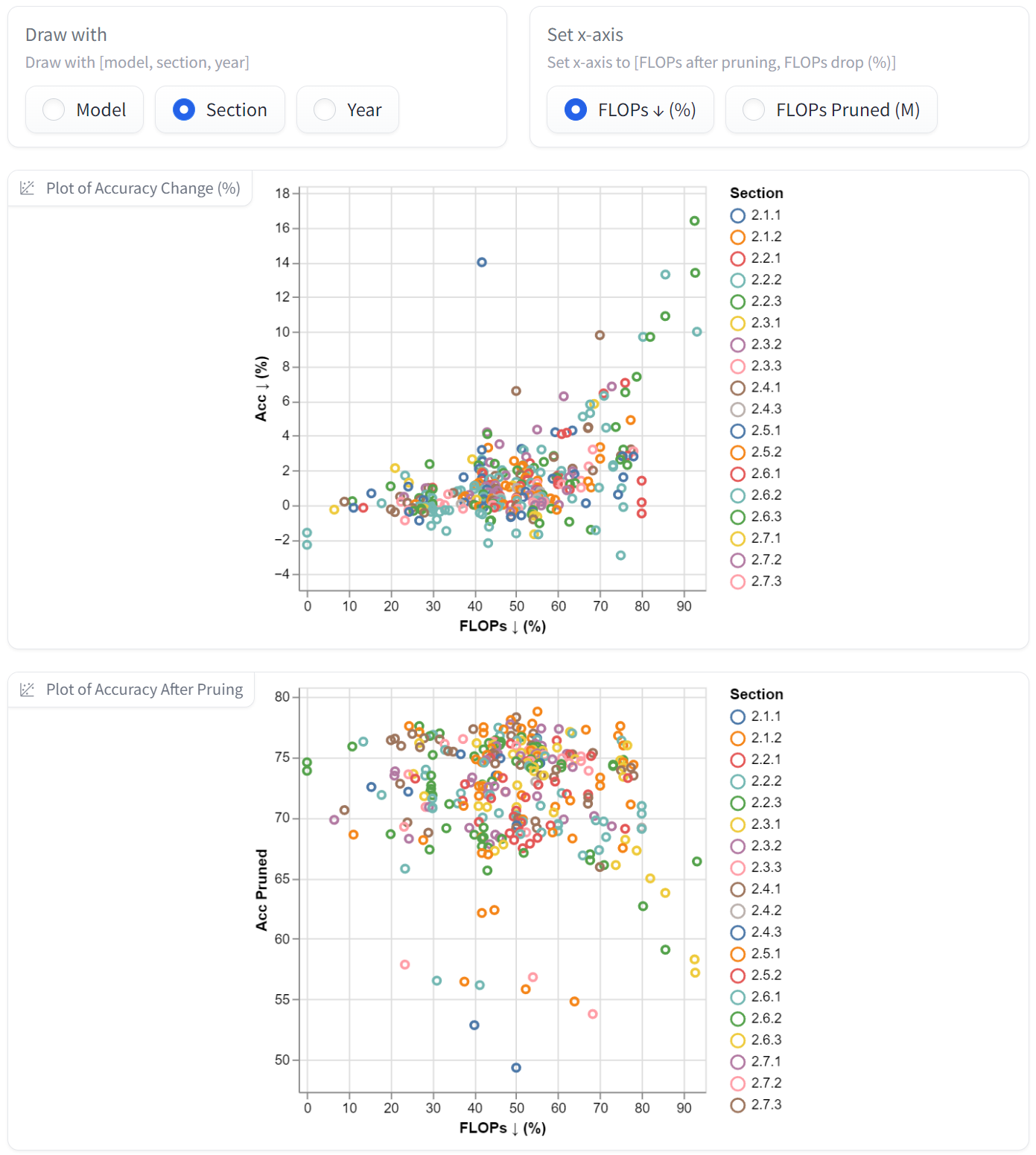Select the Year radio option
Viewport: 1036px width, 1155px height.
pos(347,109)
